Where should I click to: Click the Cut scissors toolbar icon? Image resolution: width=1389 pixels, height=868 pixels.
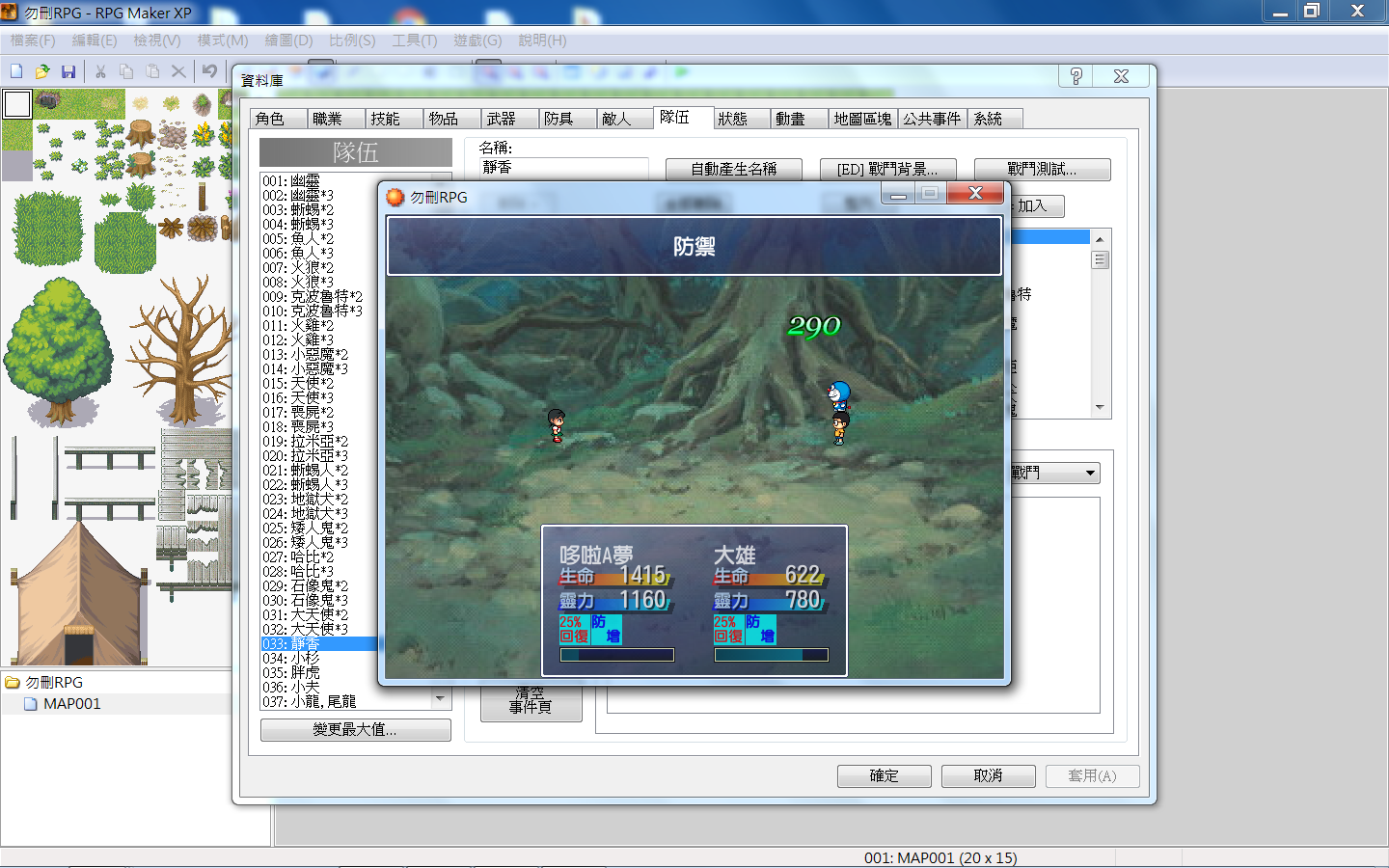tap(100, 71)
